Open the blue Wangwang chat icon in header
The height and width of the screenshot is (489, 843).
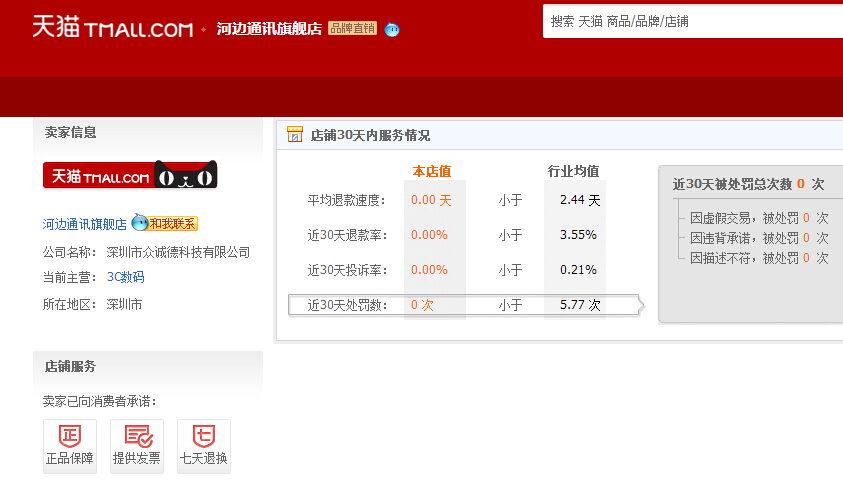(392, 30)
